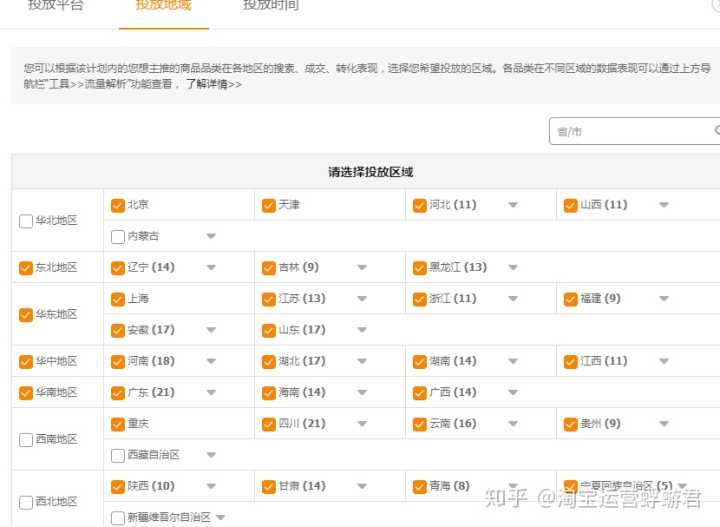Check the 内蒙古 checkbox
The height and width of the screenshot is (527, 720).
coord(118,236)
